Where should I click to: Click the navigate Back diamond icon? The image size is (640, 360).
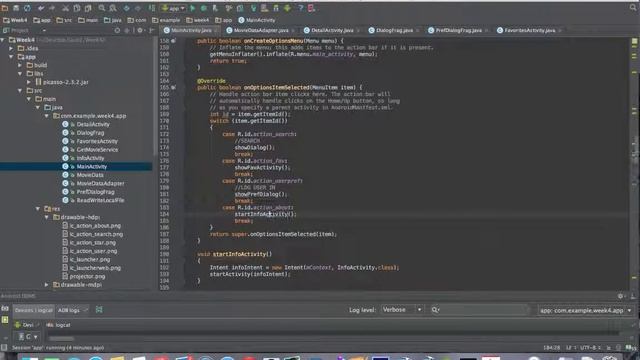pos(127,8)
